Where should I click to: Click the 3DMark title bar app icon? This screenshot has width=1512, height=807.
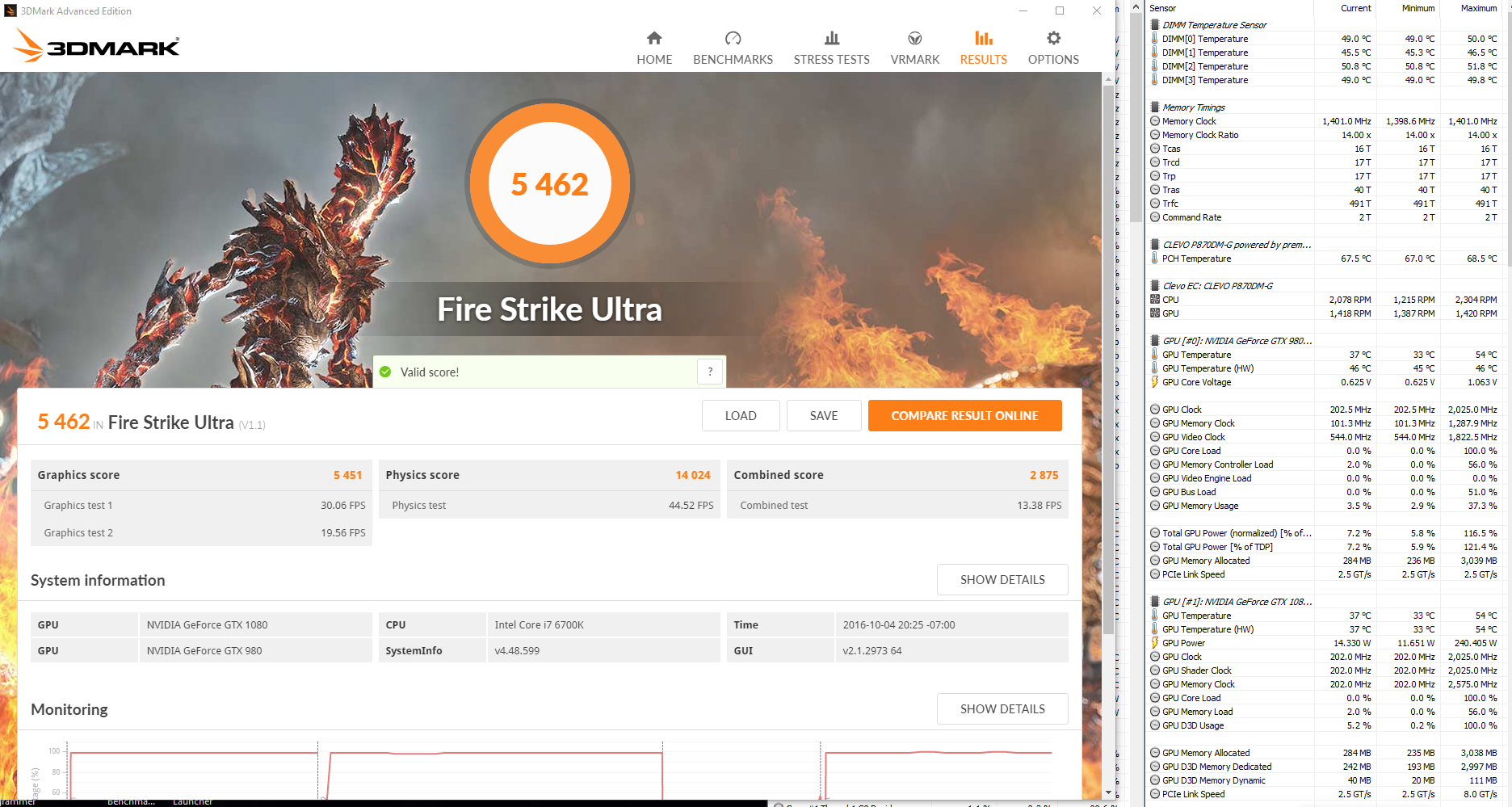10,11
